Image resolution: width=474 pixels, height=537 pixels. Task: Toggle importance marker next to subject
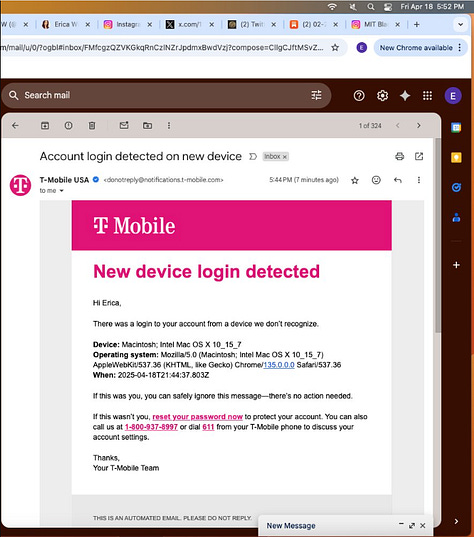(253, 157)
